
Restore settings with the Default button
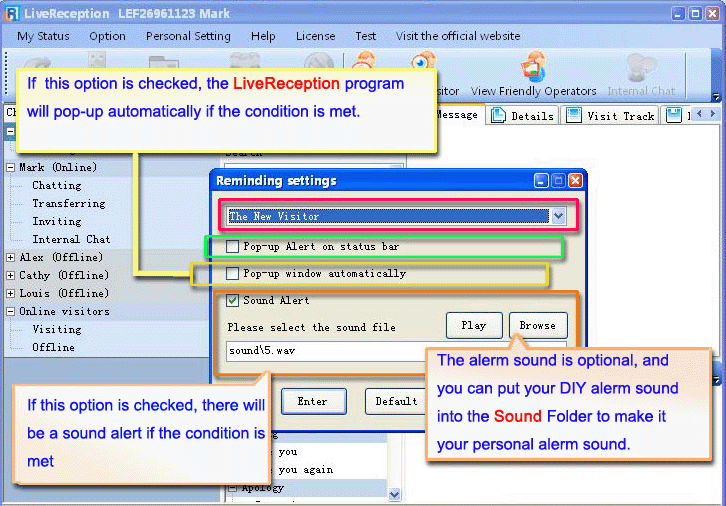(396, 401)
